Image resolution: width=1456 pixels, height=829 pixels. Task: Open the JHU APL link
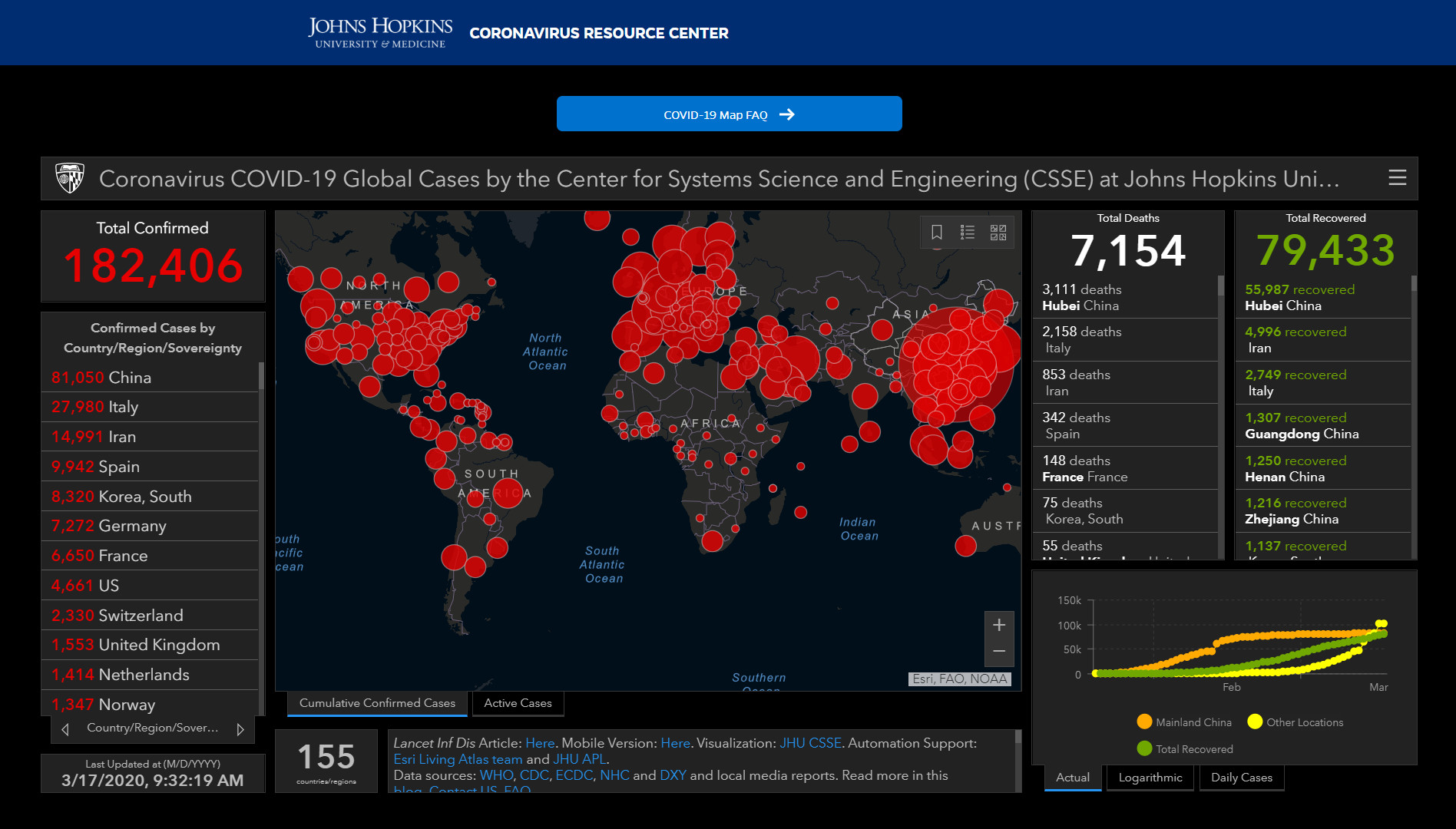(x=580, y=759)
